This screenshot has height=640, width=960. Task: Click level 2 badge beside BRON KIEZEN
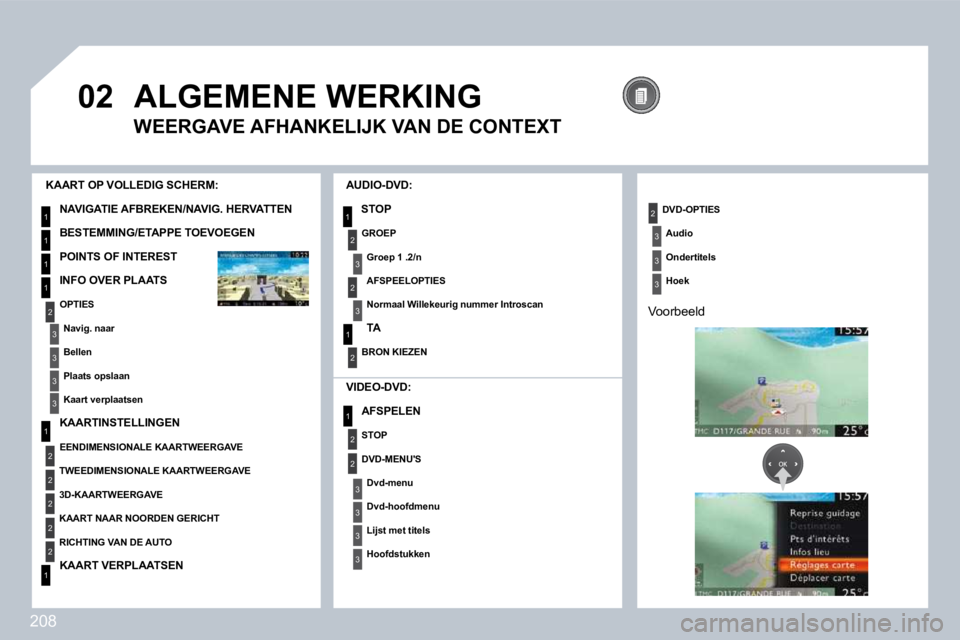click(352, 357)
